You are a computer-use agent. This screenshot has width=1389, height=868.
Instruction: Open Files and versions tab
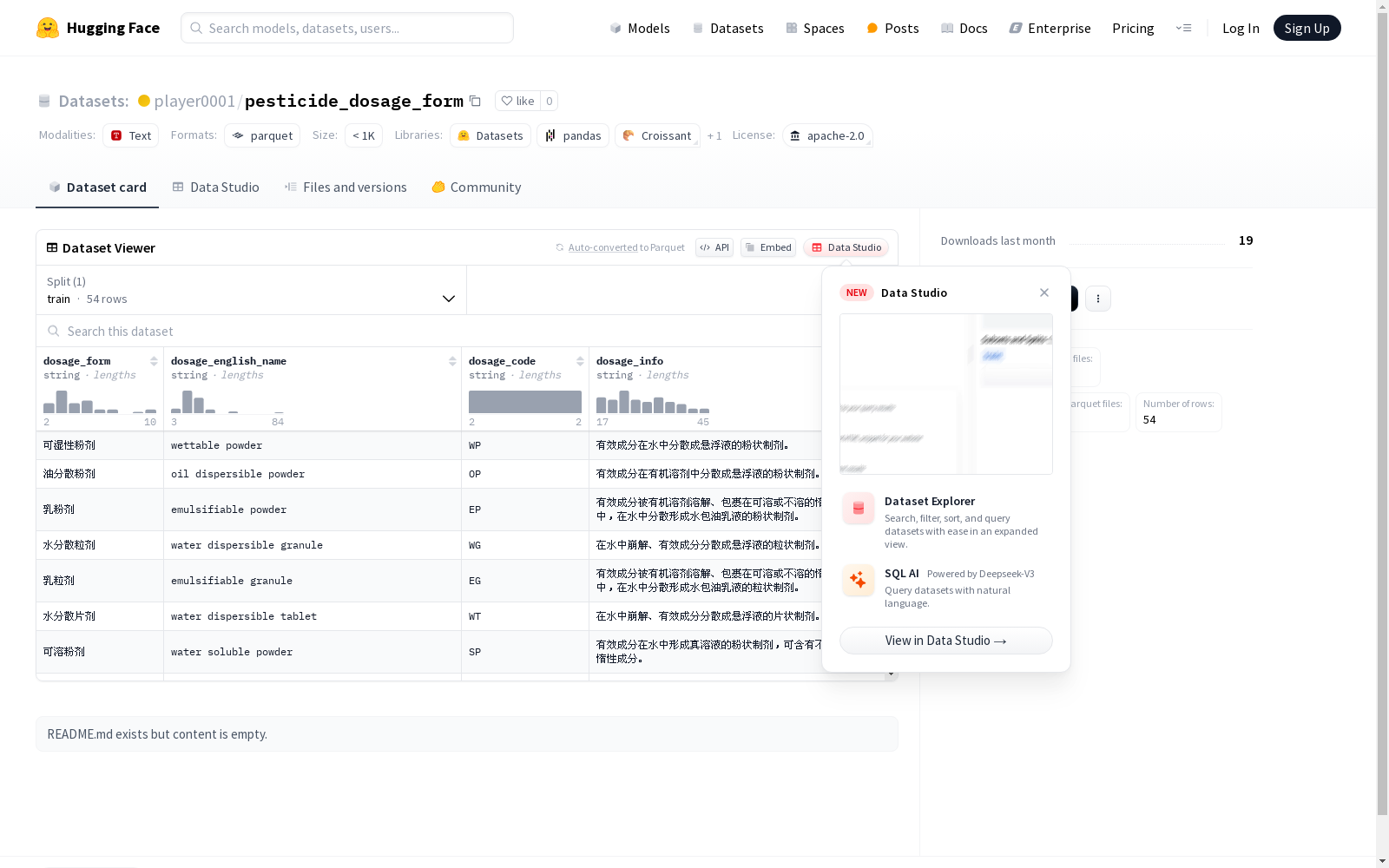tap(346, 187)
